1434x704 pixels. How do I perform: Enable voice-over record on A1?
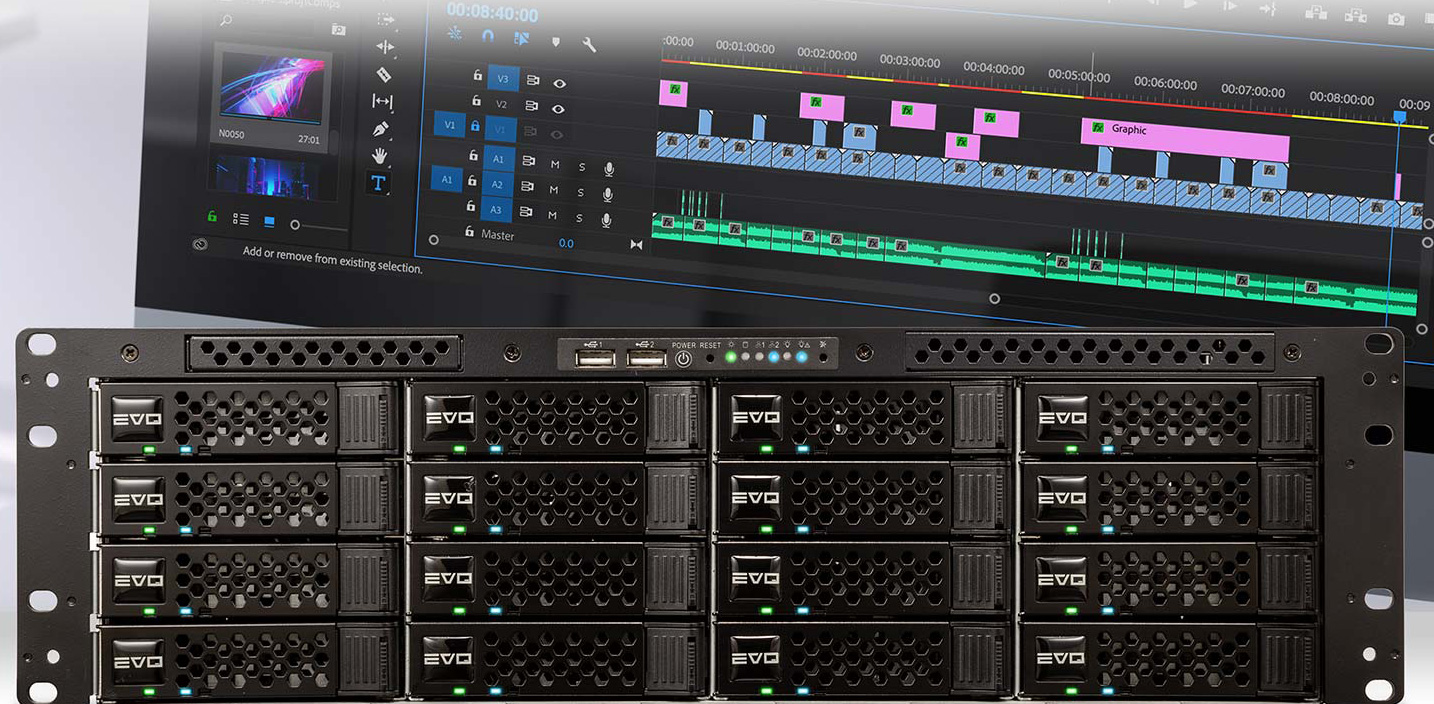pos(609,169)
